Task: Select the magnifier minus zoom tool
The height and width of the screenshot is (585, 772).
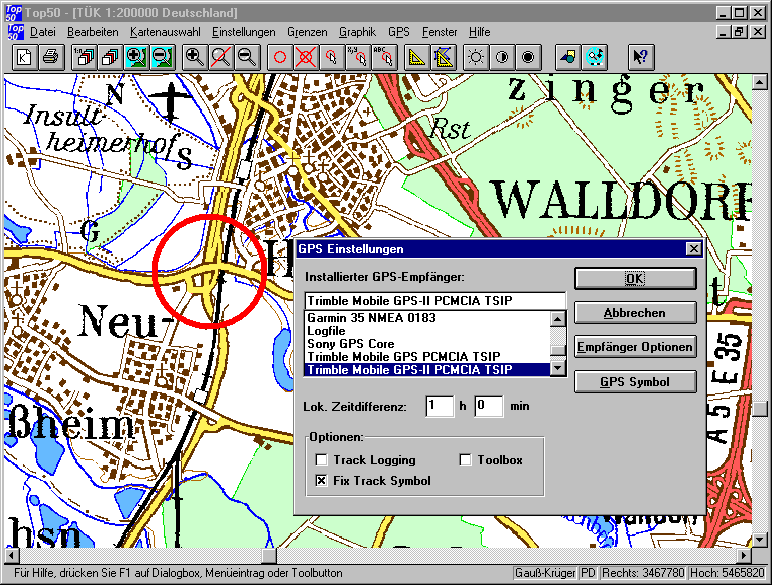Action: (x=247, y=58)
